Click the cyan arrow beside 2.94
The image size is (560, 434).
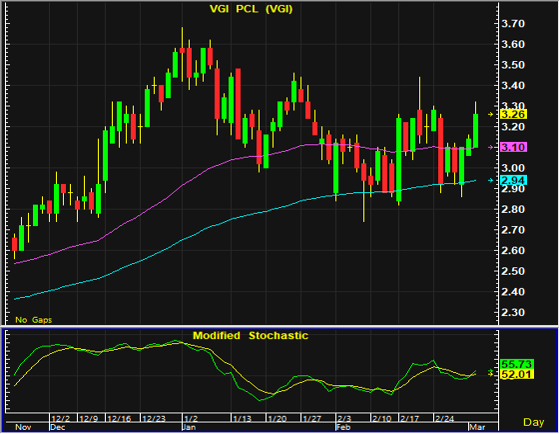(x=491, y=180)
